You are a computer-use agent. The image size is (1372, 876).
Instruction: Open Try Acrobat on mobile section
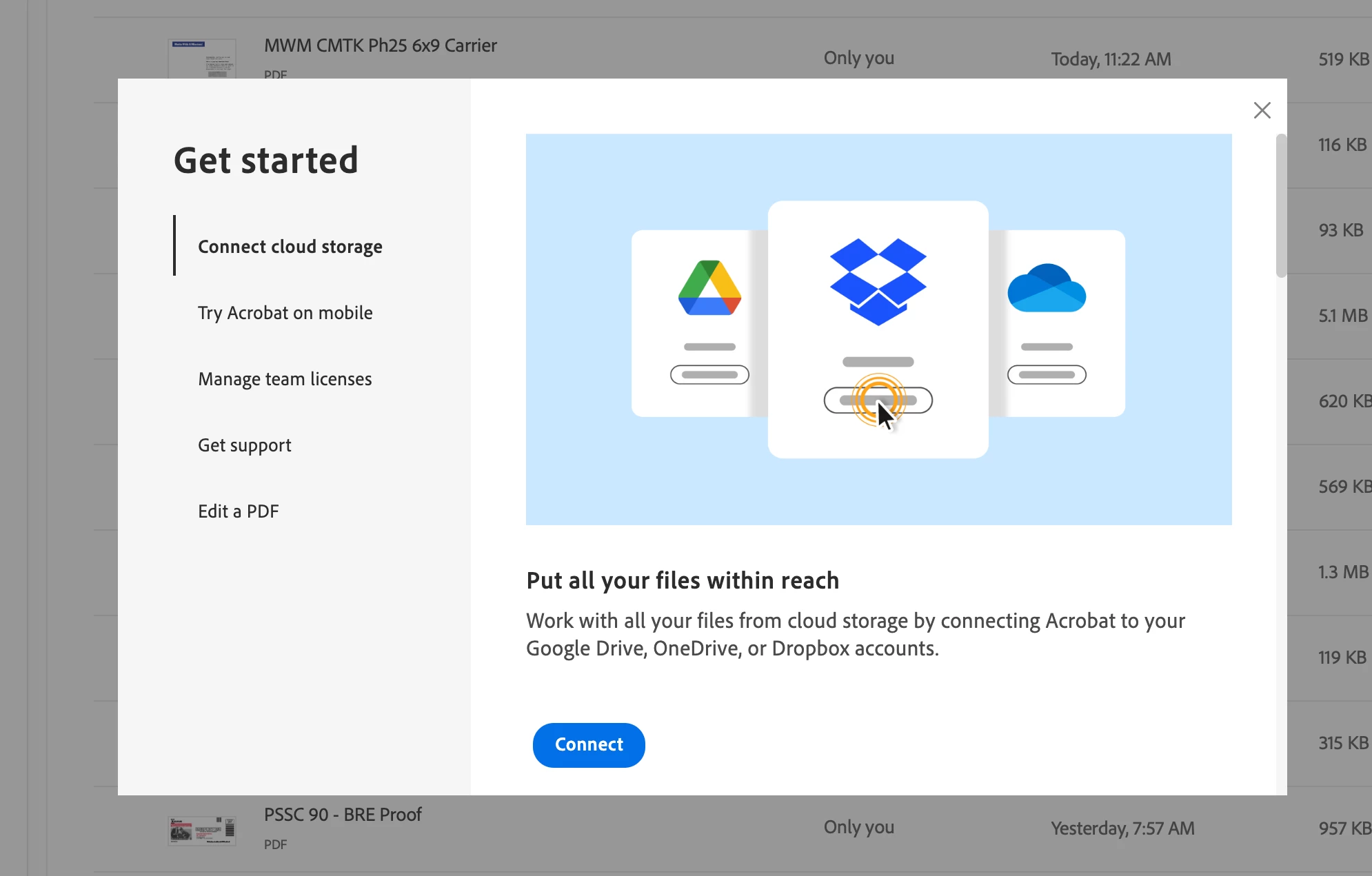pos(285,313)
